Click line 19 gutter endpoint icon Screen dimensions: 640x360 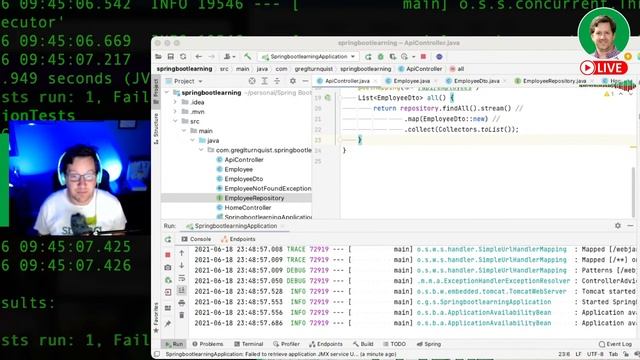[328, 98]
